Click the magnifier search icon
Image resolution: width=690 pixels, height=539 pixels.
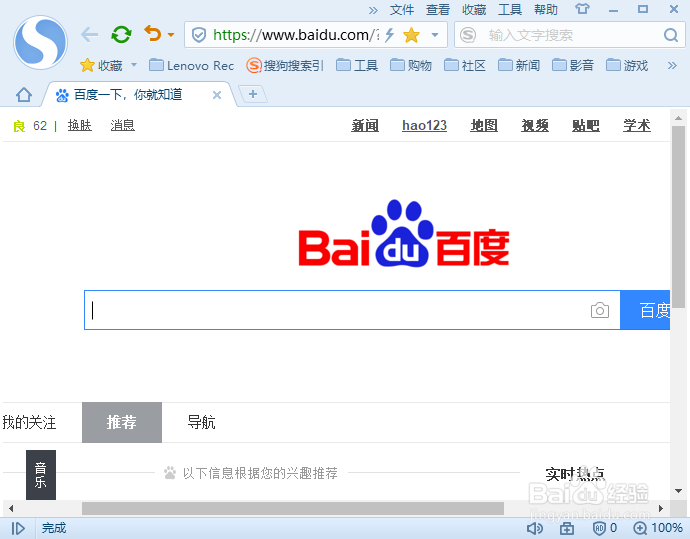(x=671, y=35)
